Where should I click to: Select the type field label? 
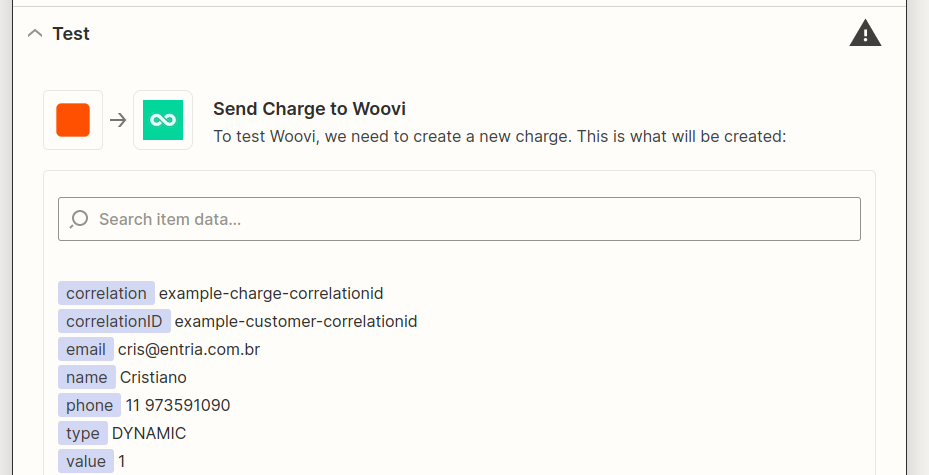point(83,433)
